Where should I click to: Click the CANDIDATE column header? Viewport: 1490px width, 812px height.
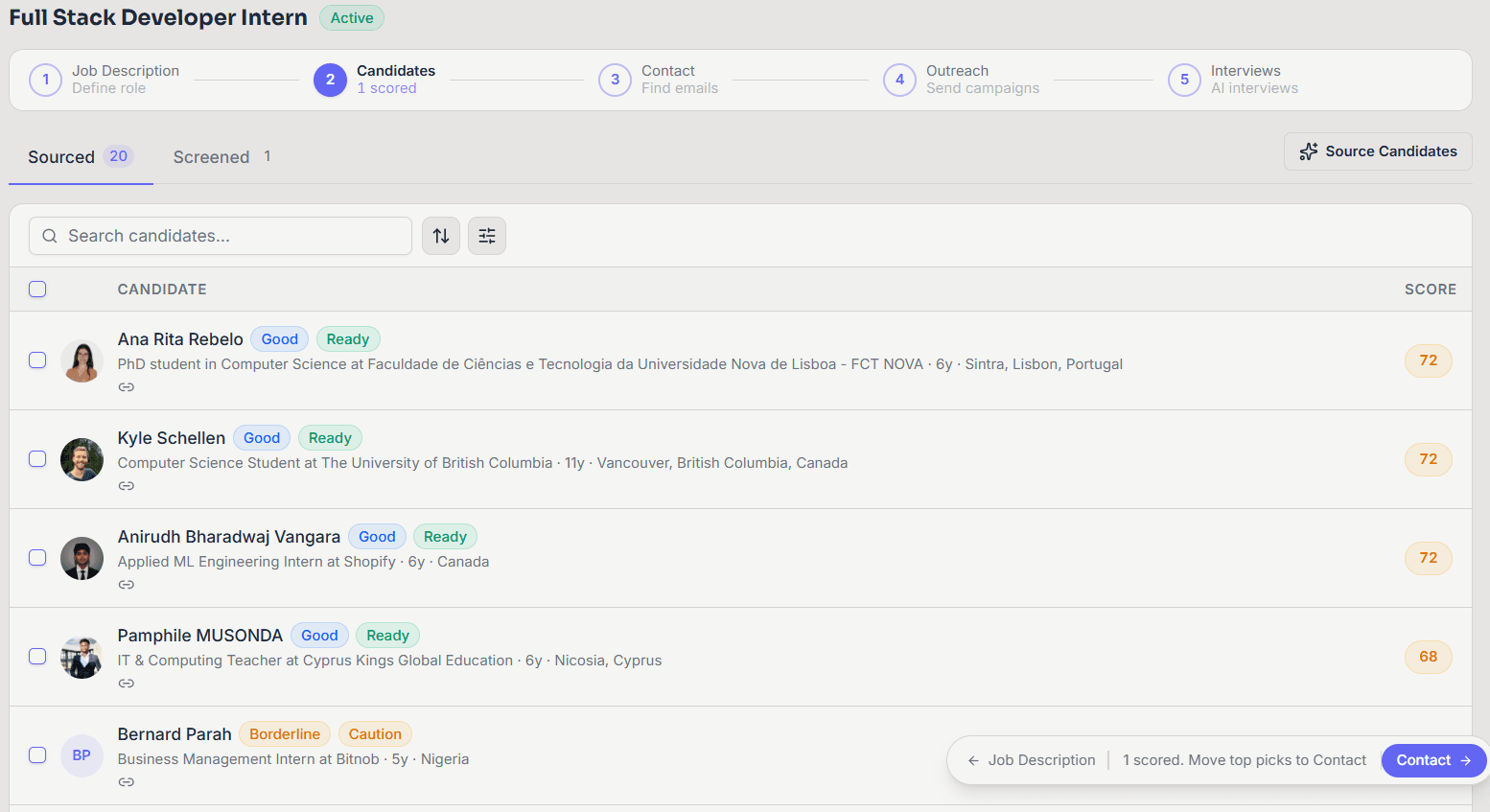tap(162, 290)
